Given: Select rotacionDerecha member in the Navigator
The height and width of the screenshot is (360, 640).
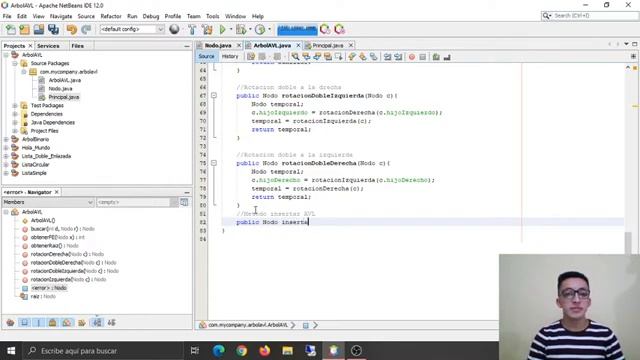Looking at the screenshot, I should 67,254.
